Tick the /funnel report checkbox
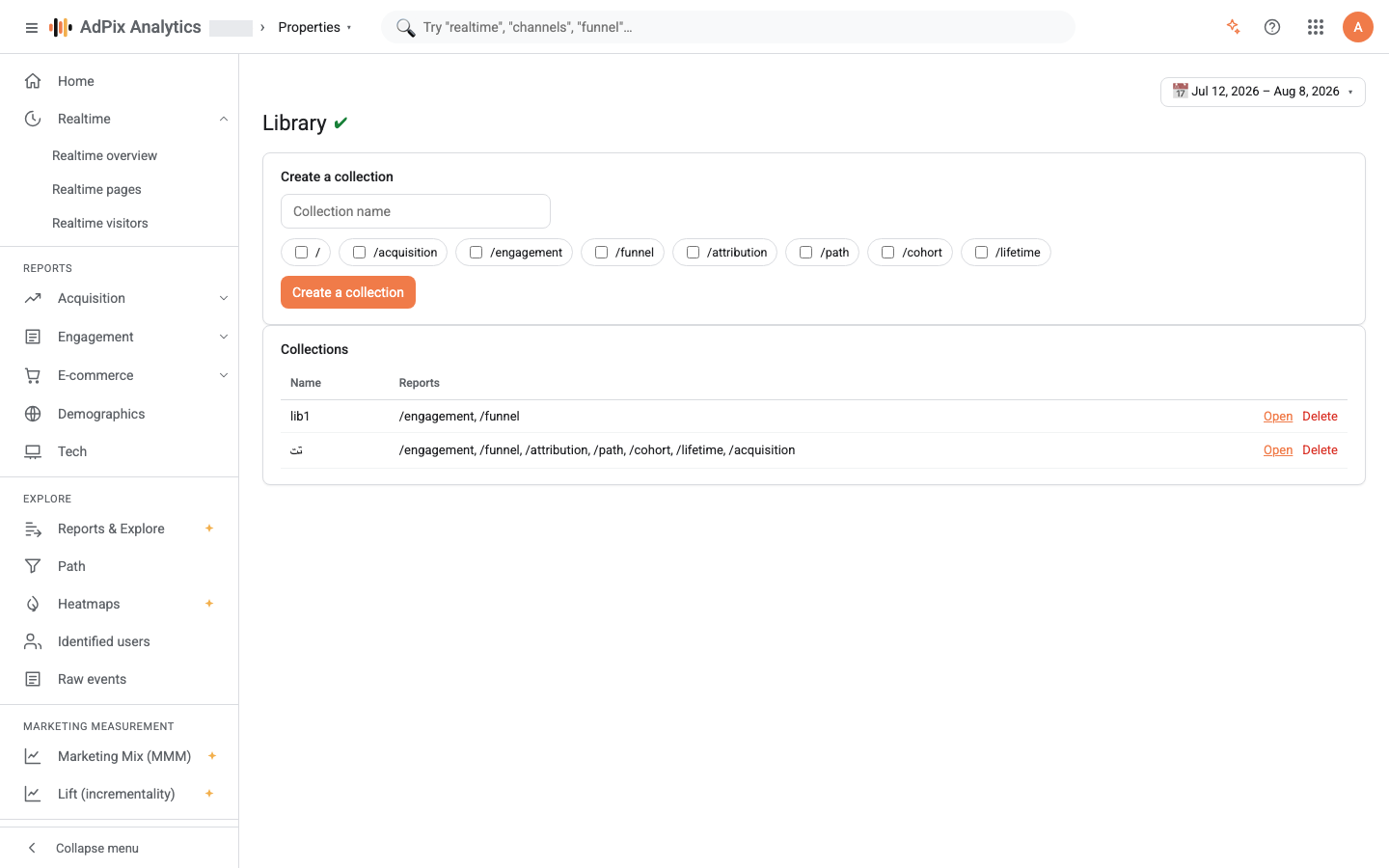 point(601,253)
